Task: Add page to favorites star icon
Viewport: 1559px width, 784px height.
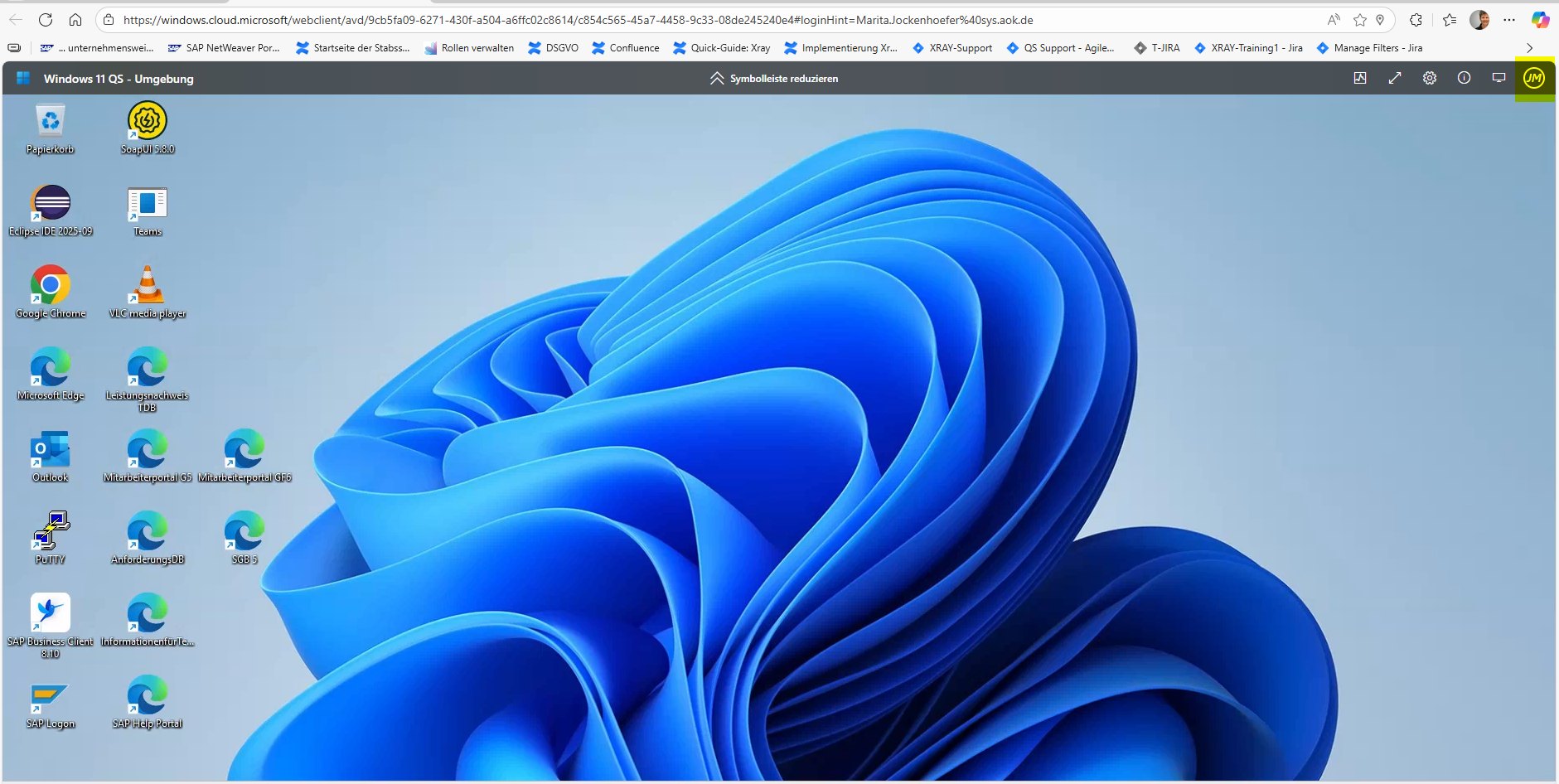Action: (1360, 20)
